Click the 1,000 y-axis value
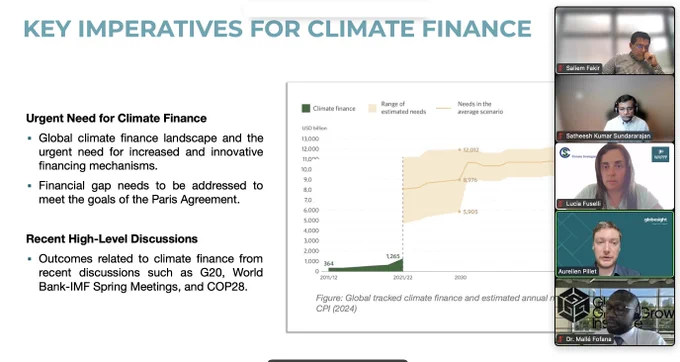Viewport: 680px width, 362px height. click(311, 261)
